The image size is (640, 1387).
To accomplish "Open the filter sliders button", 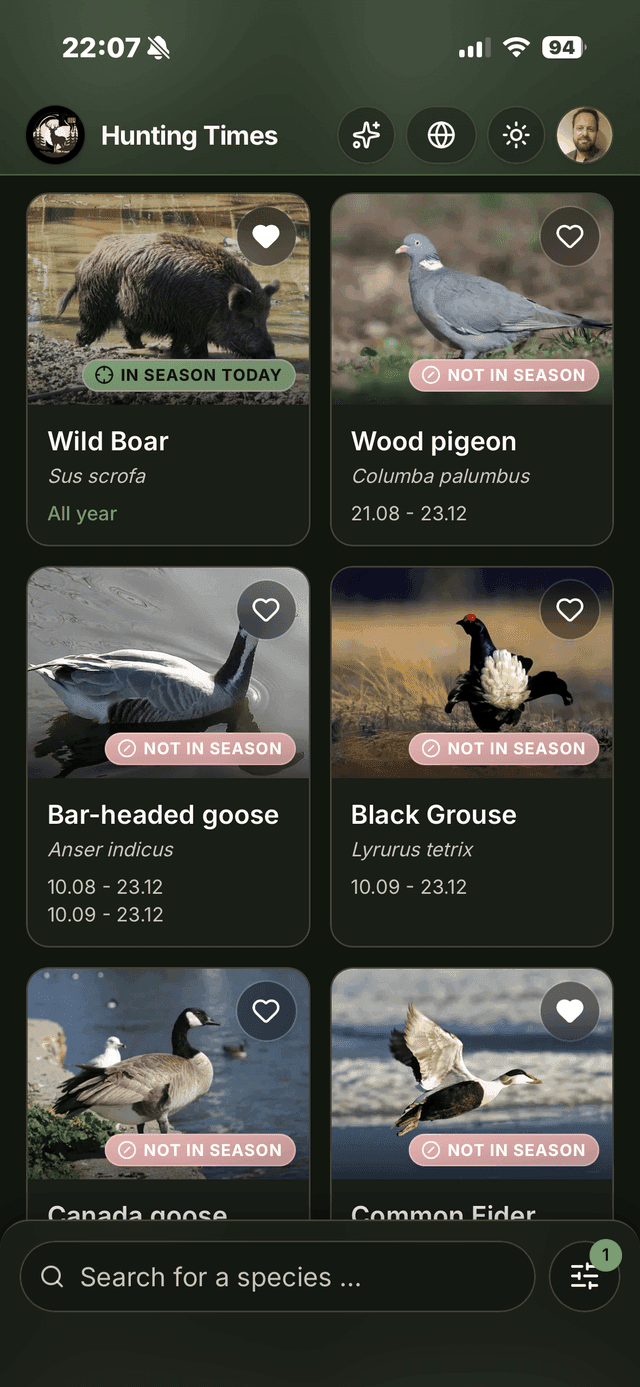I will [x=584, y=1276].
